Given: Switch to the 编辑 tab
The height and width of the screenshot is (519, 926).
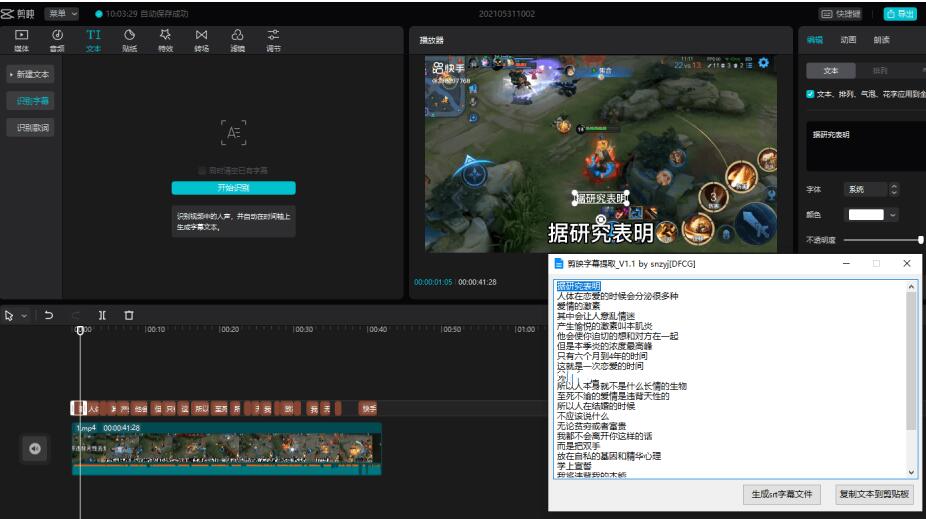Looking at the screenshot, I should coord(815,40).
